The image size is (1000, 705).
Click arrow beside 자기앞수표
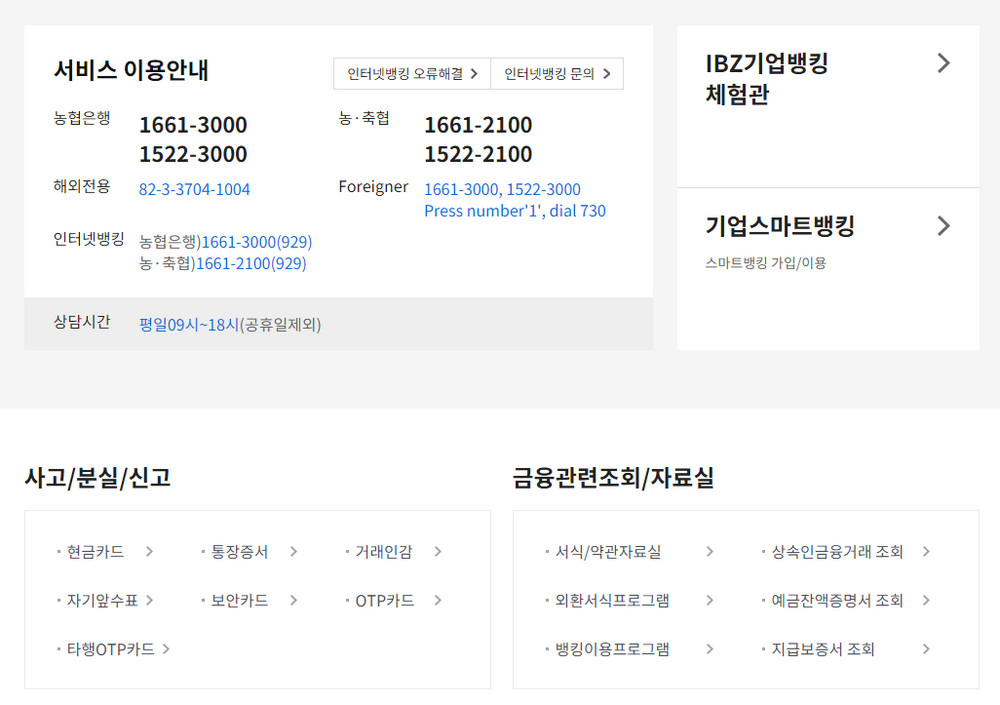[x=149, y=600]
